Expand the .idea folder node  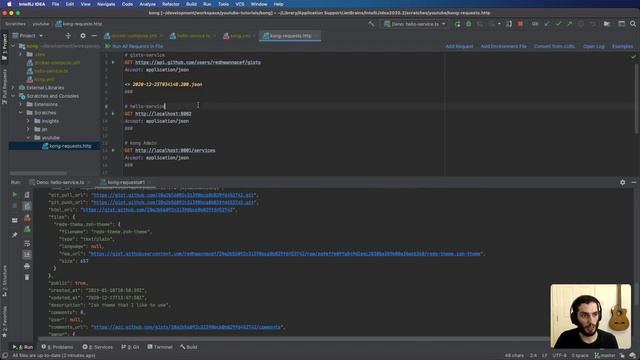point(21,54)
